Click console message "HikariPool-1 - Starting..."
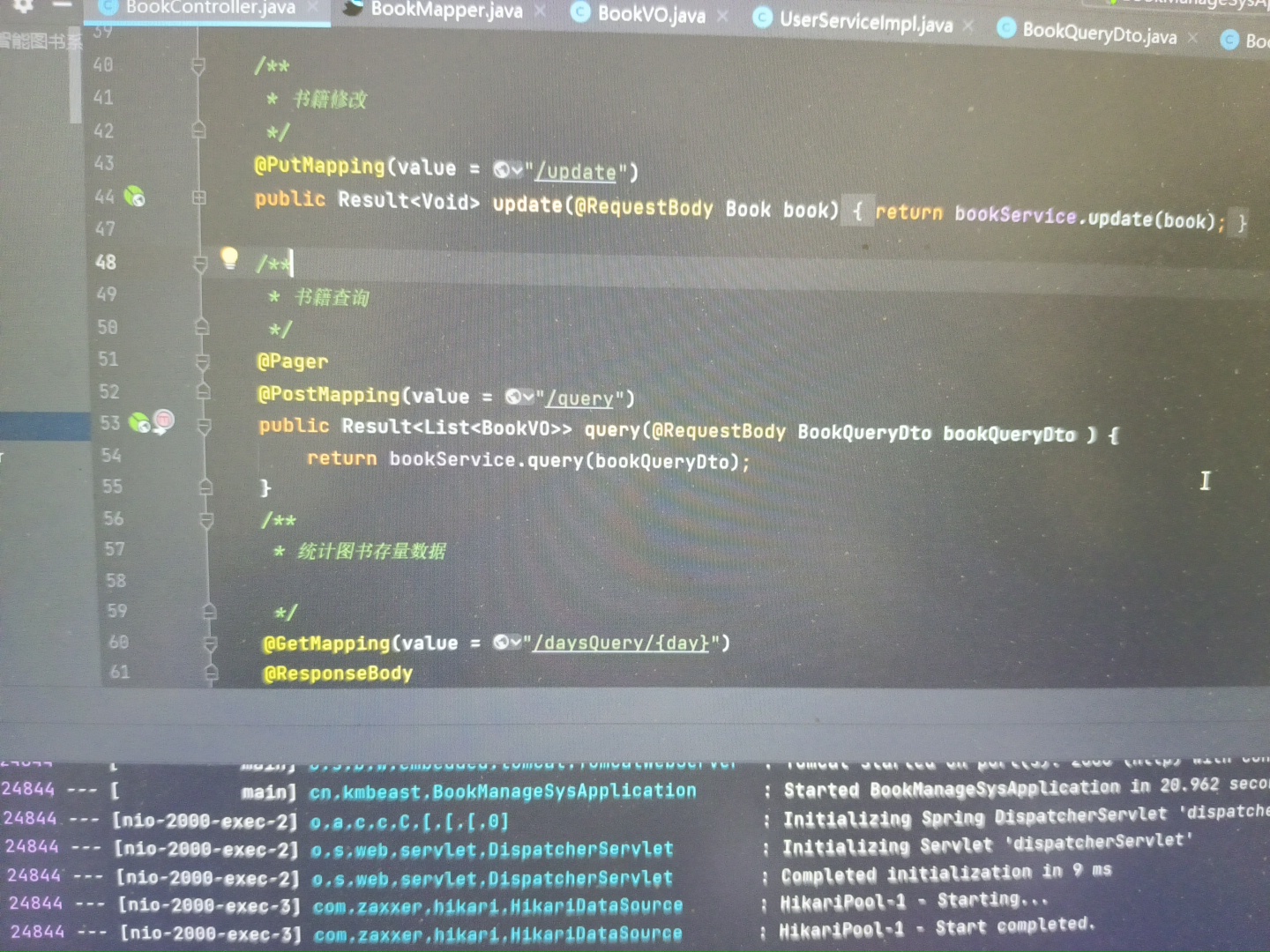Viewport: 1270px width, 952px height. click(915, 901)
